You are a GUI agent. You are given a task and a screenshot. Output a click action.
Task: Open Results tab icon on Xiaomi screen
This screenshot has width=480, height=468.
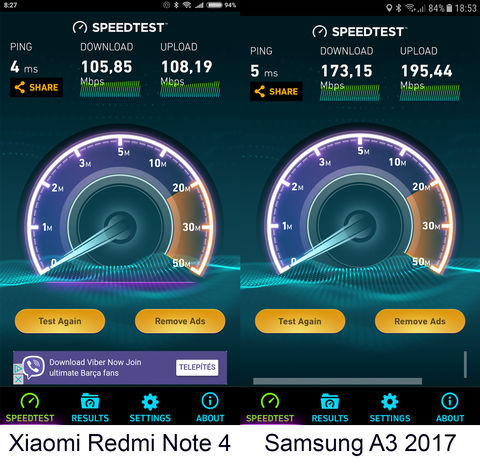tap(90, 401)
